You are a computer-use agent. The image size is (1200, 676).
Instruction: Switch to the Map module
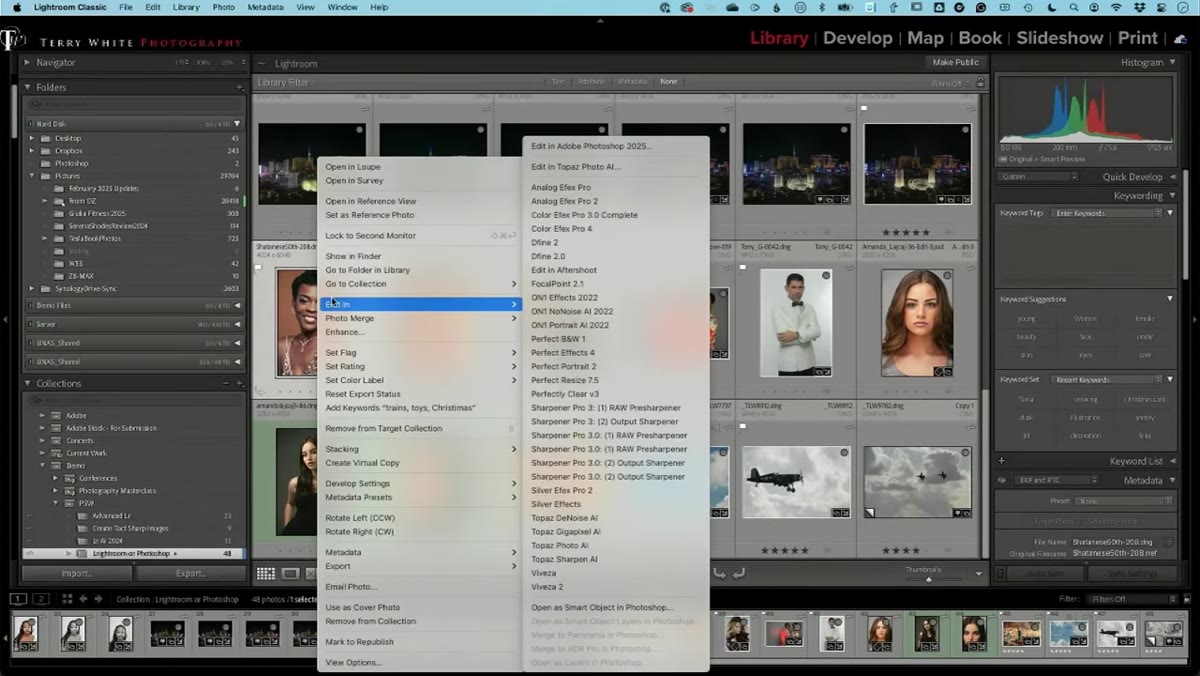[925, 38]
